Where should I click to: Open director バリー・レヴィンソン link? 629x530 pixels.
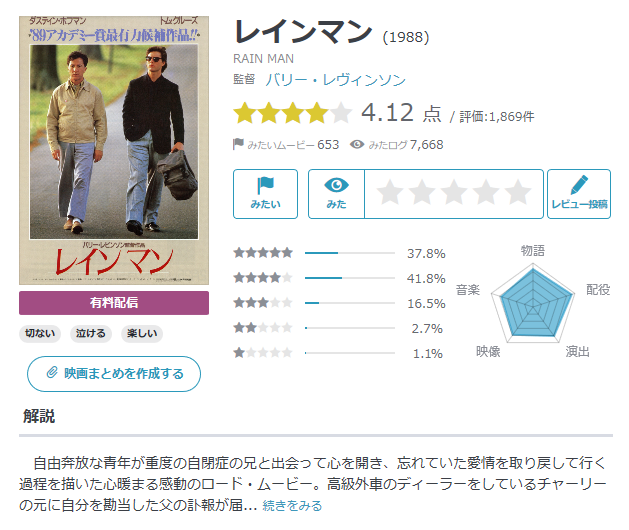[x=335, y=80]
